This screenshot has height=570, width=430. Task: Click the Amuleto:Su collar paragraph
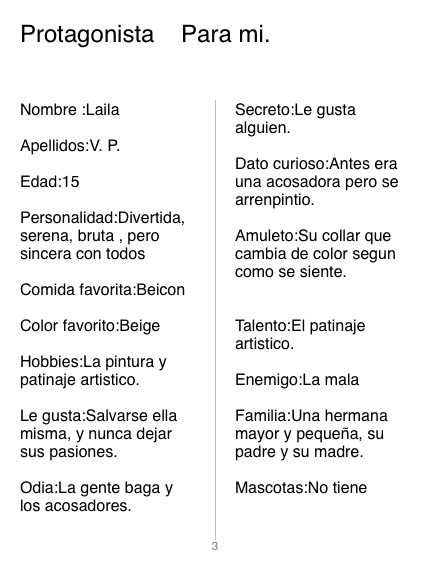315,254
